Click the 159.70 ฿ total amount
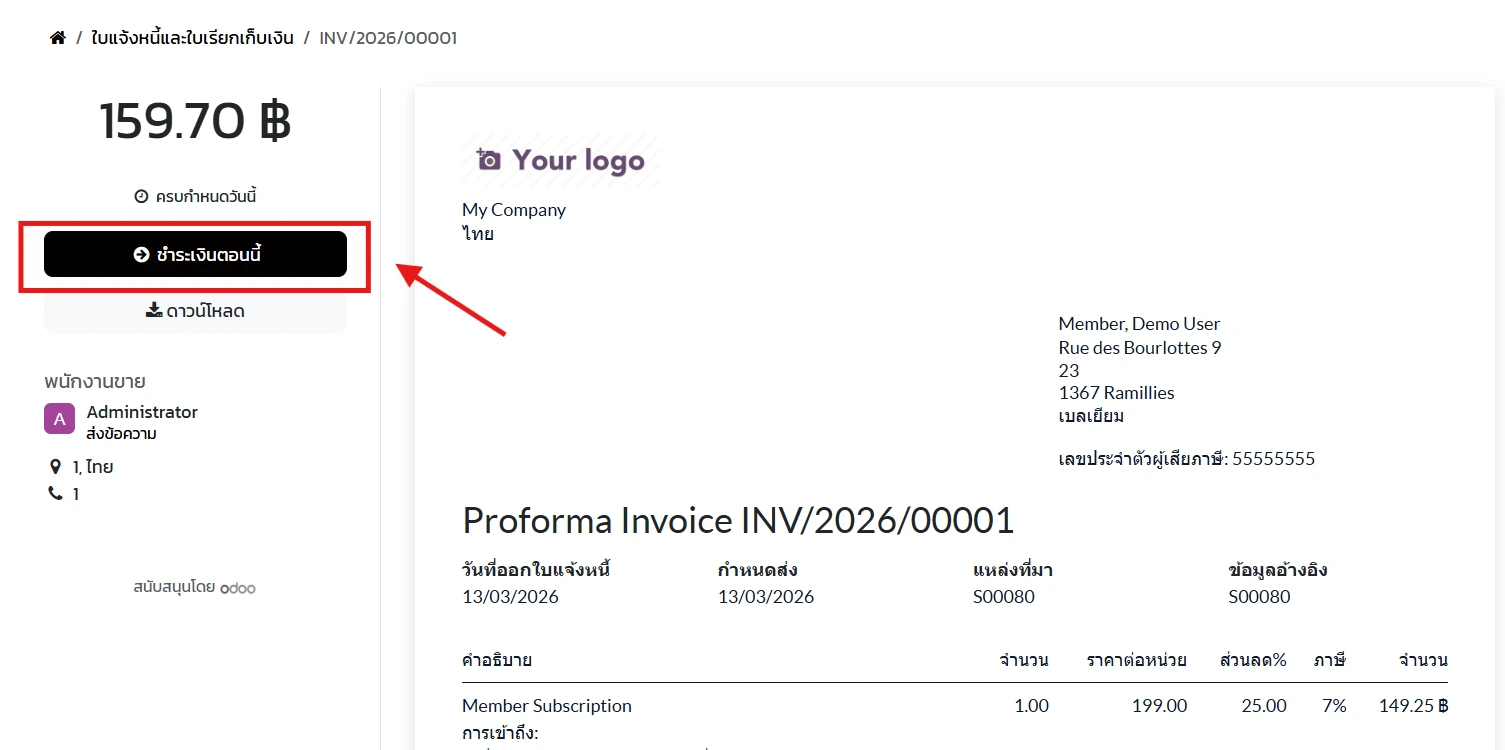This screenshot has height=750, width=1505. coord(195,122)
